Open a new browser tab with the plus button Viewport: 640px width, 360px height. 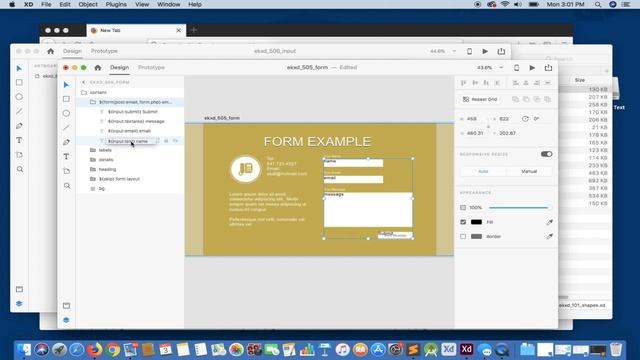point(194,30)
